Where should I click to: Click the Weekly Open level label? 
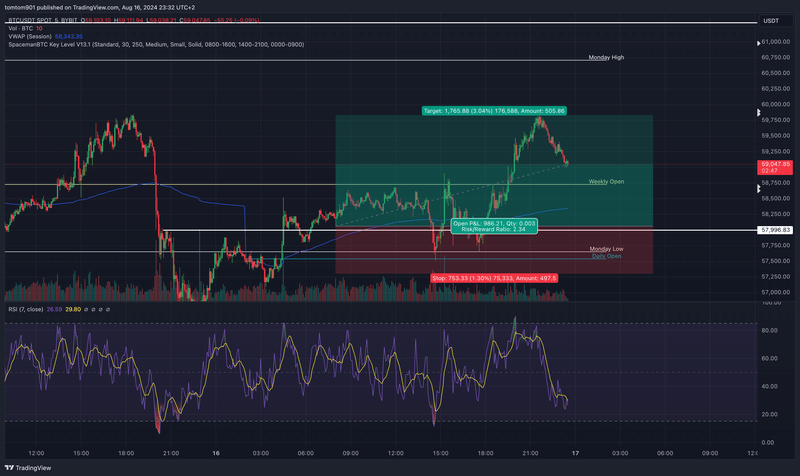coord(606,182)
